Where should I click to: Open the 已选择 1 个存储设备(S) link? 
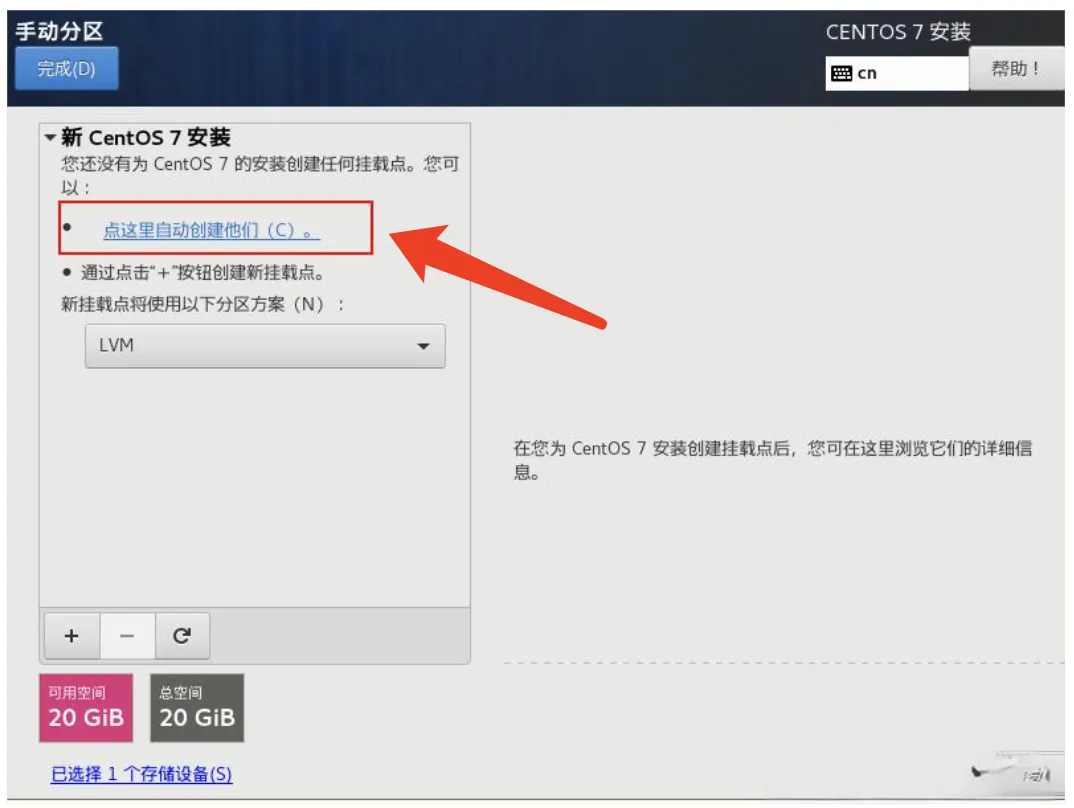(142, 774)
